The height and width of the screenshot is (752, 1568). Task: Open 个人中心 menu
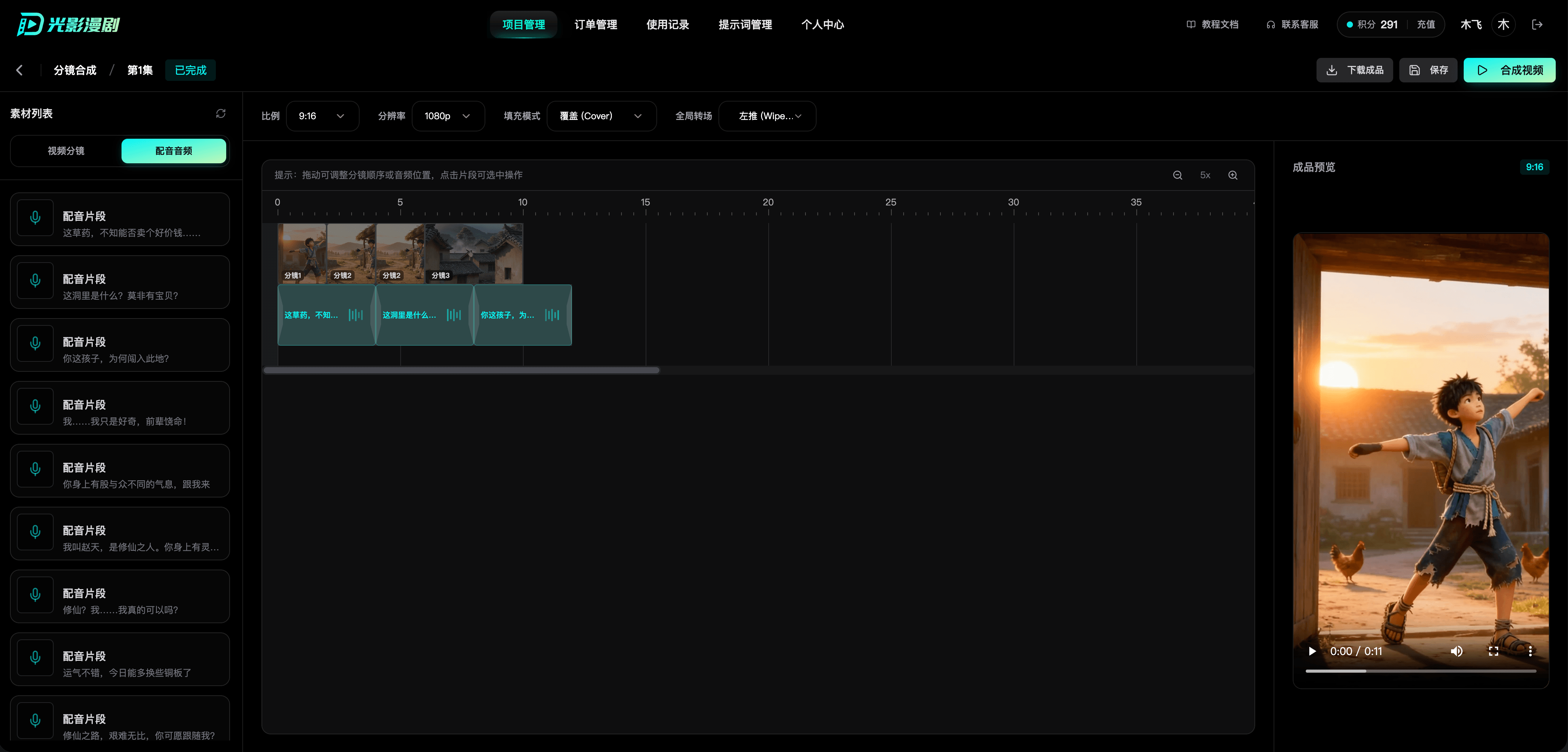click(x=822, y=24)
